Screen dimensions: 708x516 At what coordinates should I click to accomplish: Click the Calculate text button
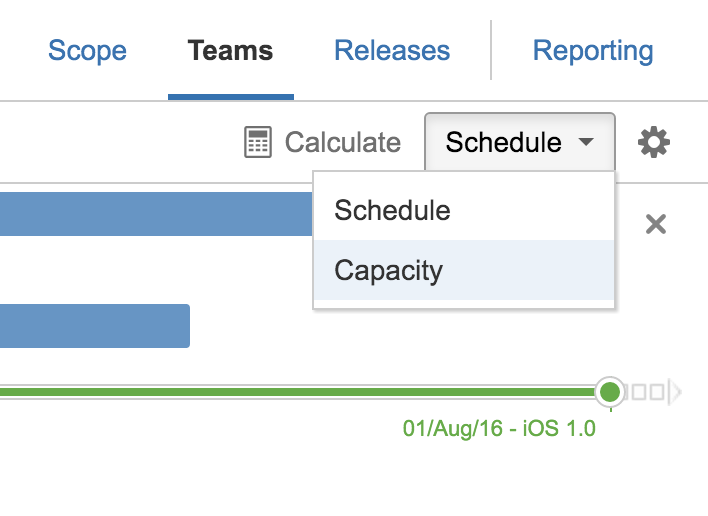pos(343,142)
